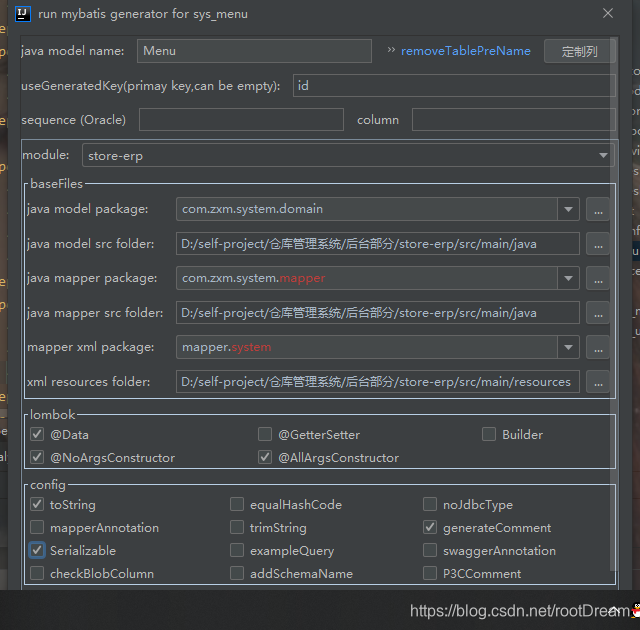Enable the P3CComment checkbox
The height and width of the screenshot is (630, 640).
pyautogui.click(x=430, y=573)
